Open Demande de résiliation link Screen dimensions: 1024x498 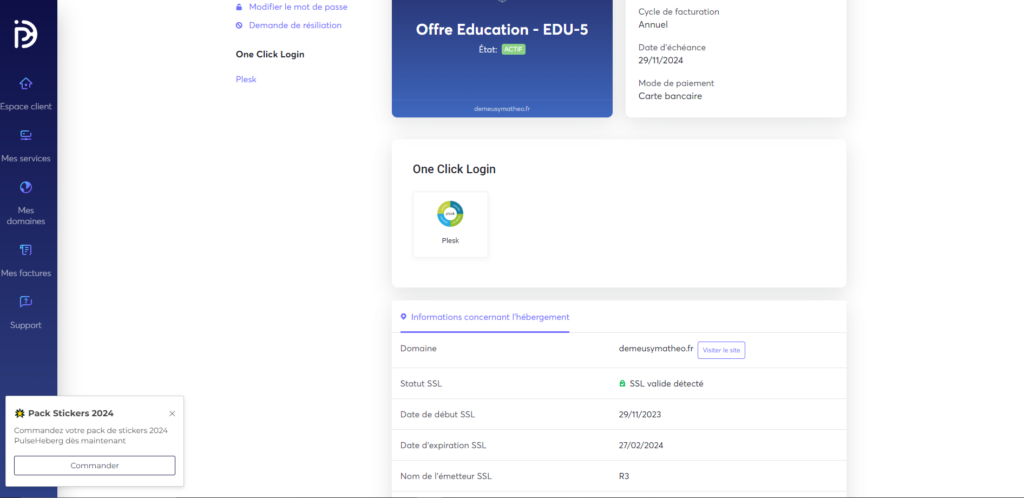tap(295, 25)
